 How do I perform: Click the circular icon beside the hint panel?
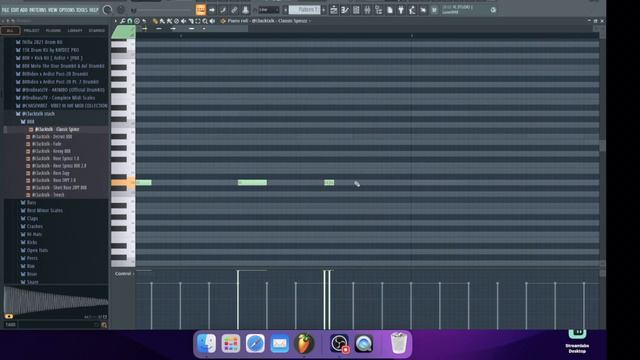[493, 10]
